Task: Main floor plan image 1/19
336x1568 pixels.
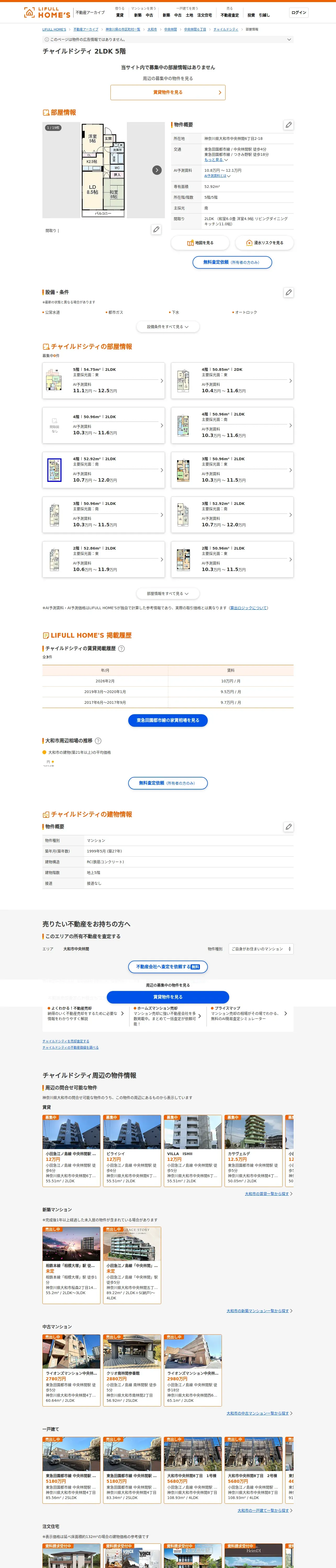Action: [x=103, y=170]
